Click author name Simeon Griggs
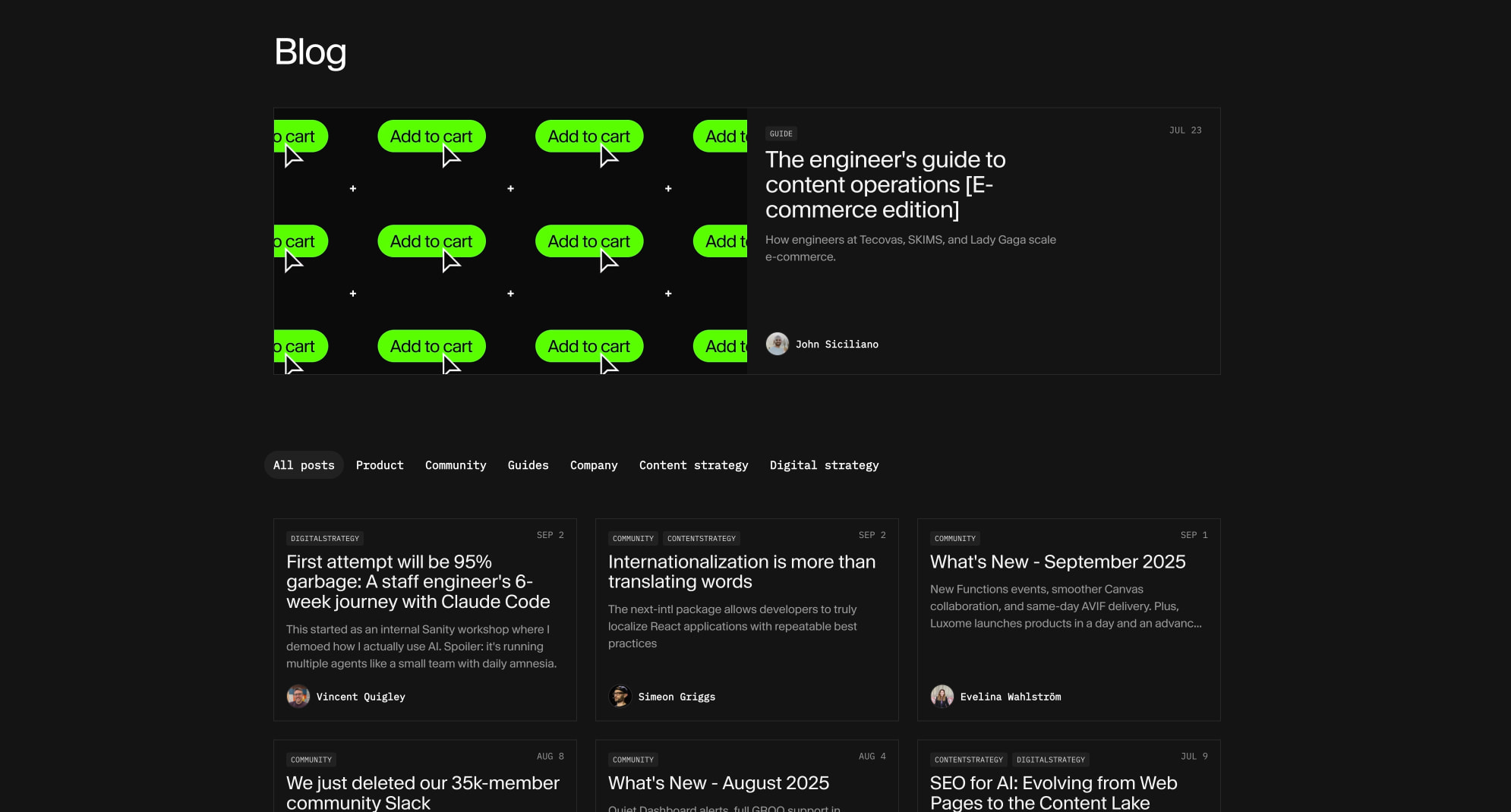Viewport: 1511px width, 812px height. click(x=677, y=696)
